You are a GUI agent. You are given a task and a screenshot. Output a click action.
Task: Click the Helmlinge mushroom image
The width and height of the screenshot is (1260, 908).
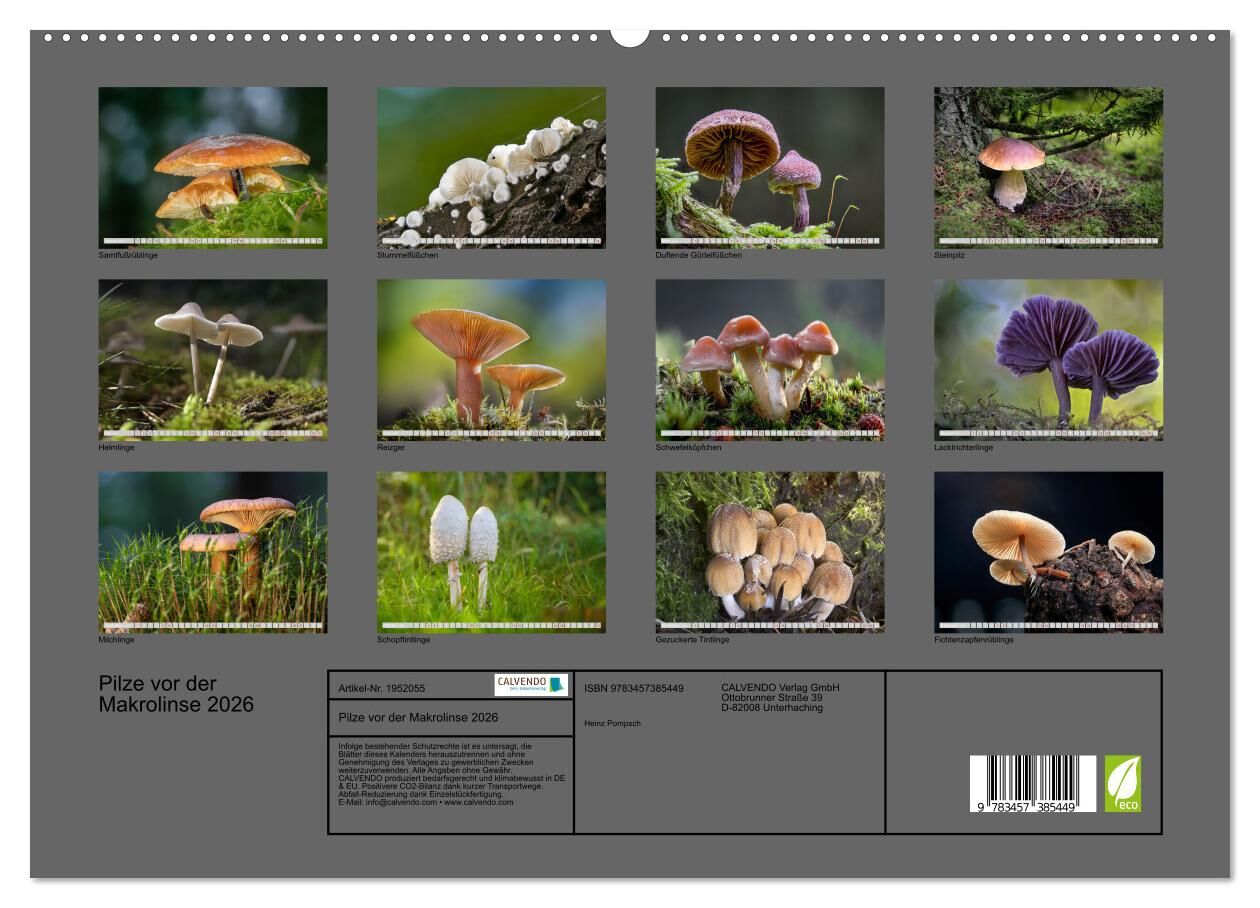tap(213, 359)
